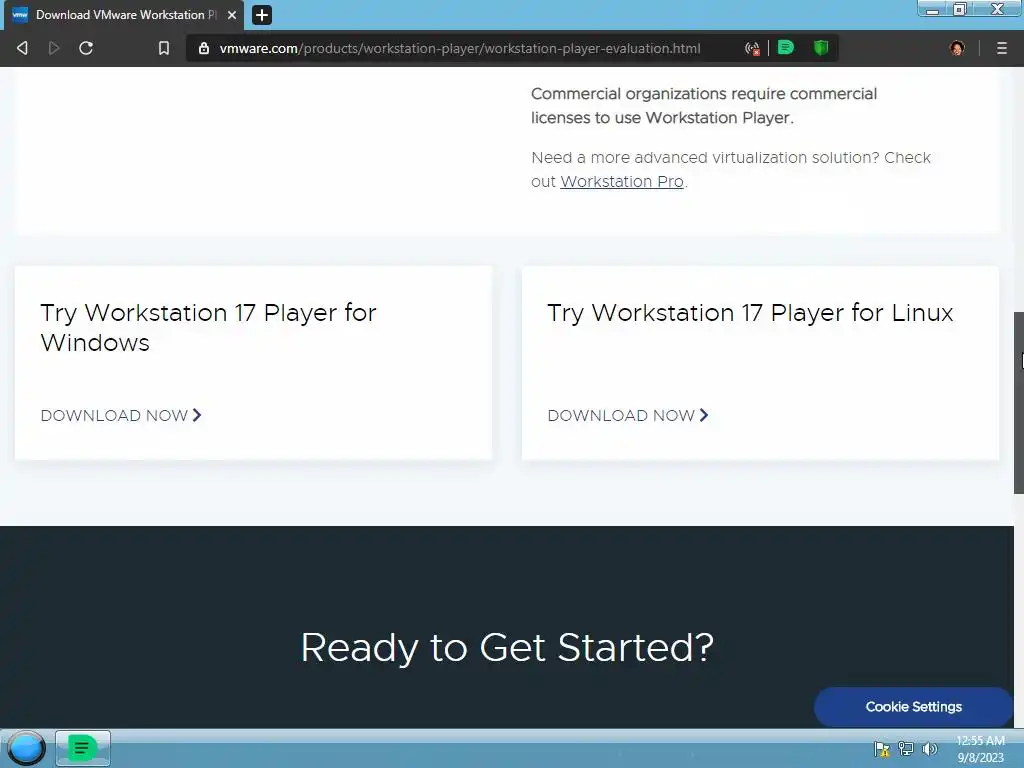The height and width of the screenshot is (768, 1024).
Task: Open the browser hamburger menu
Action: [x=1002, y=48]
